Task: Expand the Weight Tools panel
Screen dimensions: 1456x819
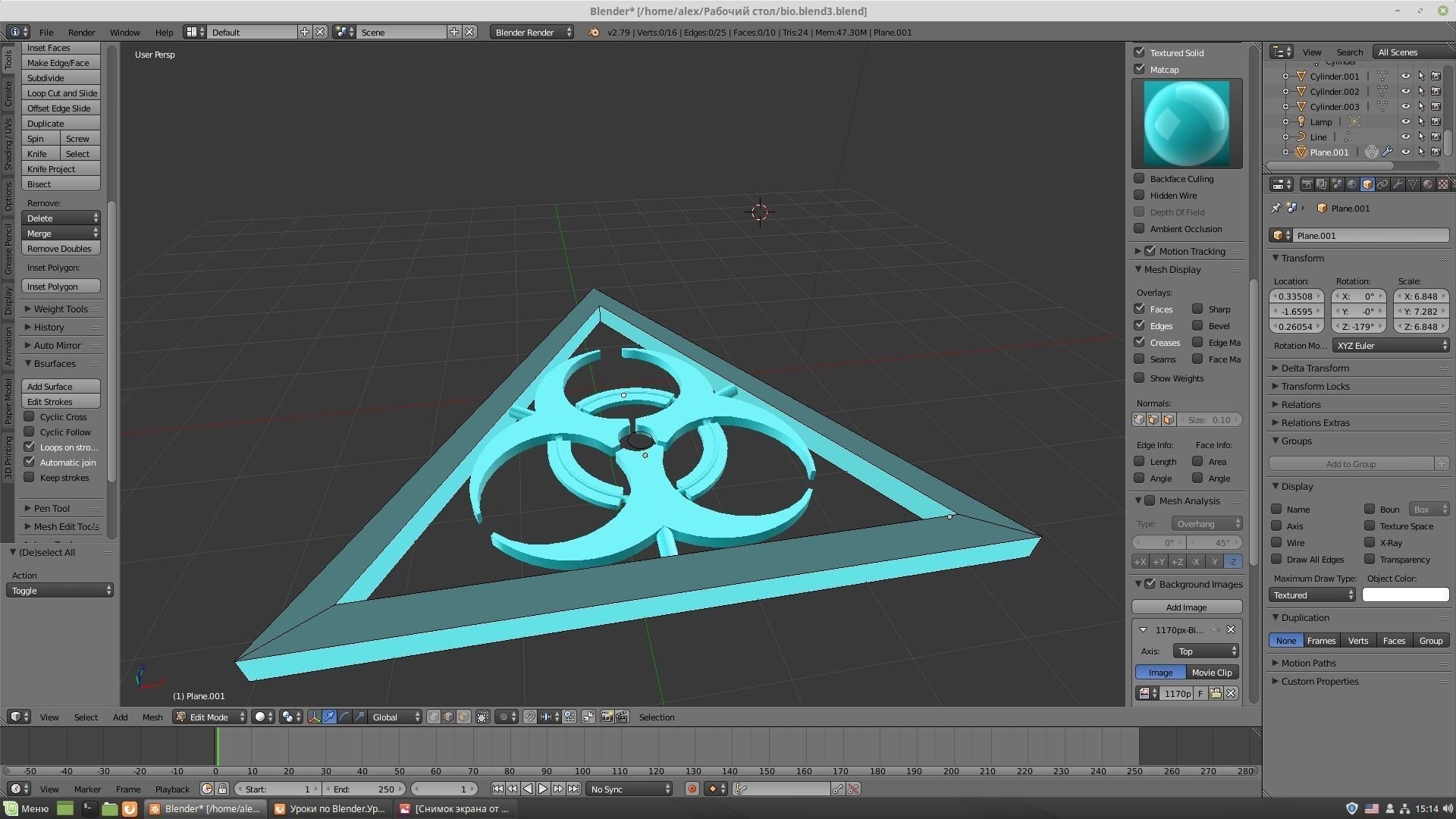Action: click(x=61, y=309)
